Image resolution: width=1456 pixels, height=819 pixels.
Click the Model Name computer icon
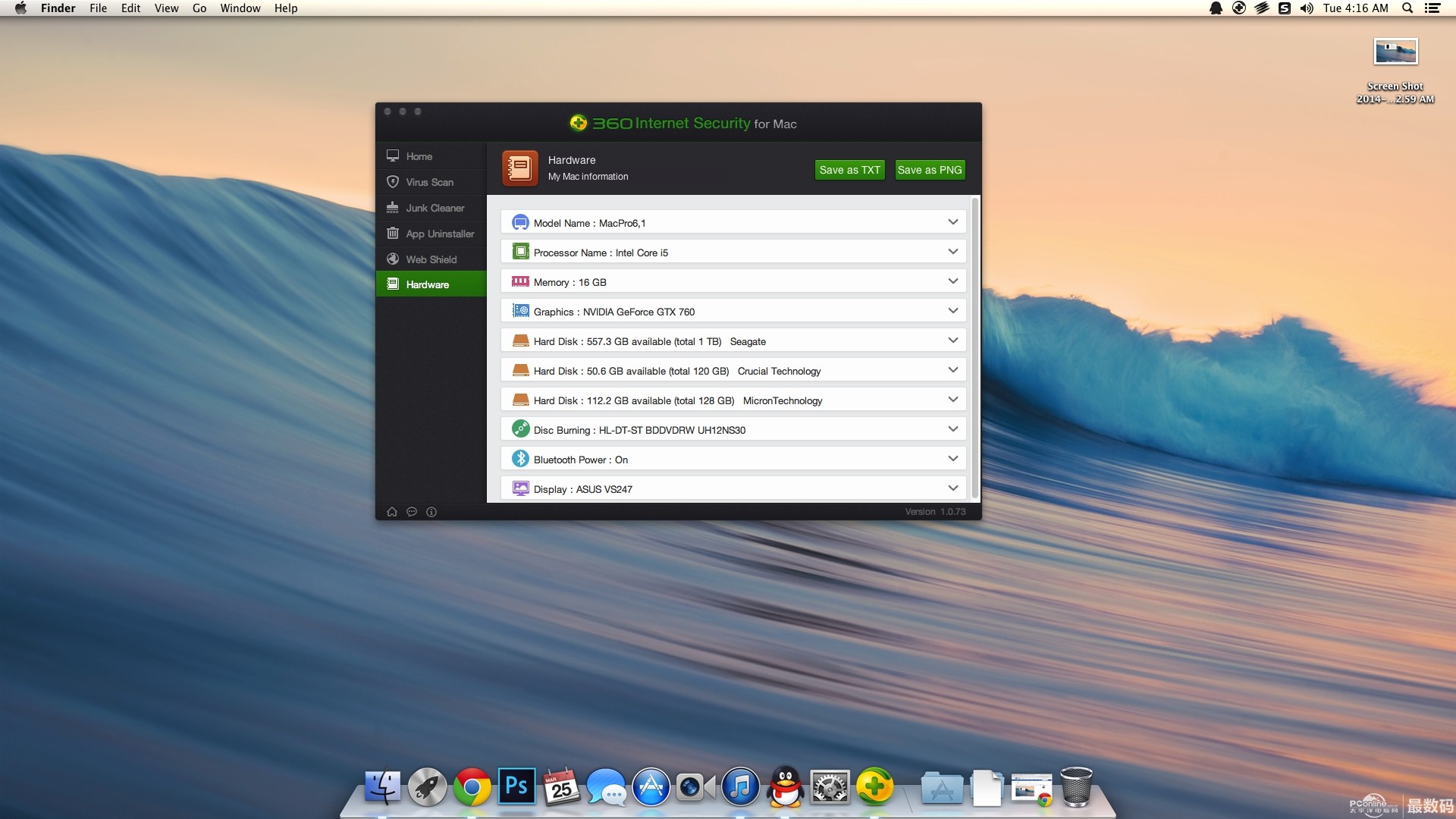[x=520, y=222]
